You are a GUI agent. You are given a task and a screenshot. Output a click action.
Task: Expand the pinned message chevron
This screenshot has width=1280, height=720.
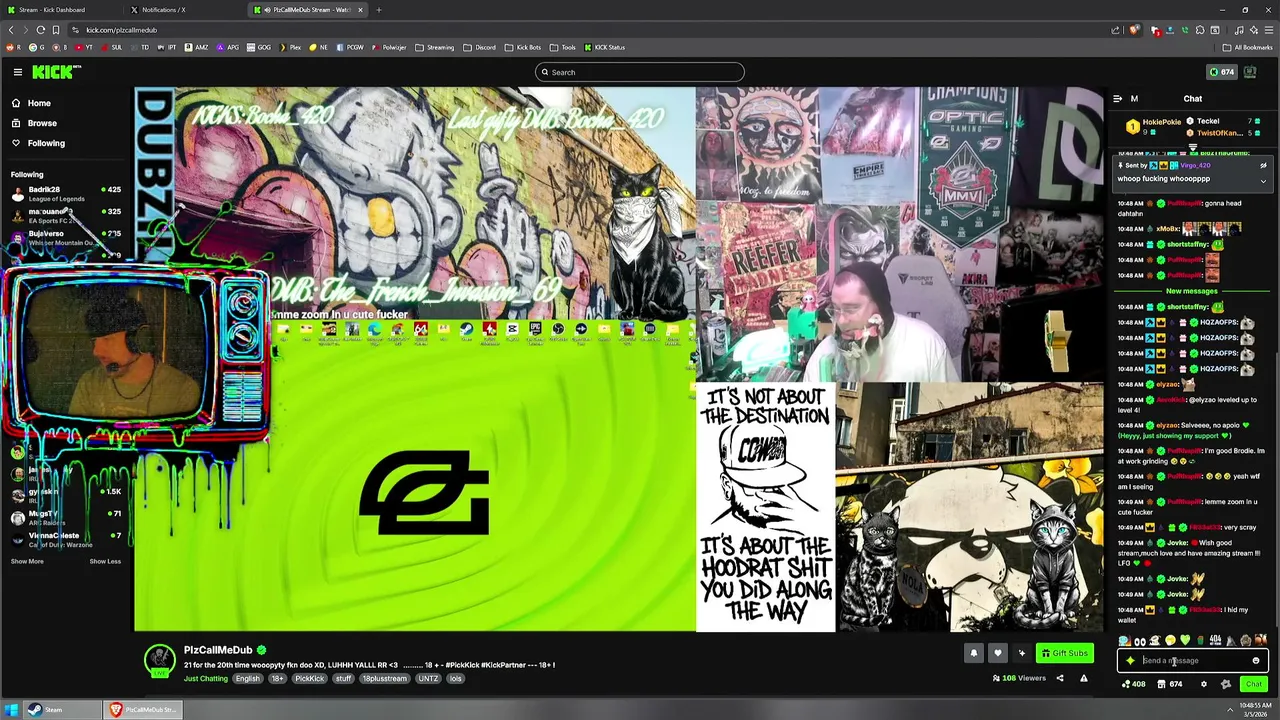pos(1263,182)
